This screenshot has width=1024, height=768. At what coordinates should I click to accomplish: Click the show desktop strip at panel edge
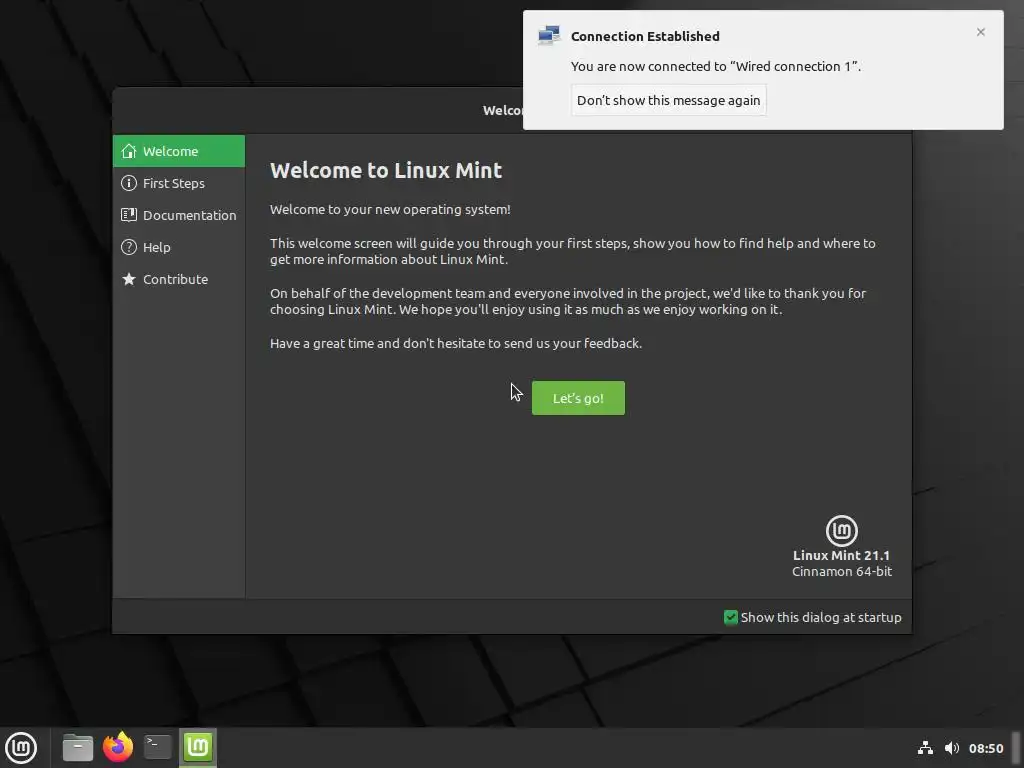click(x=1016, y=748)
